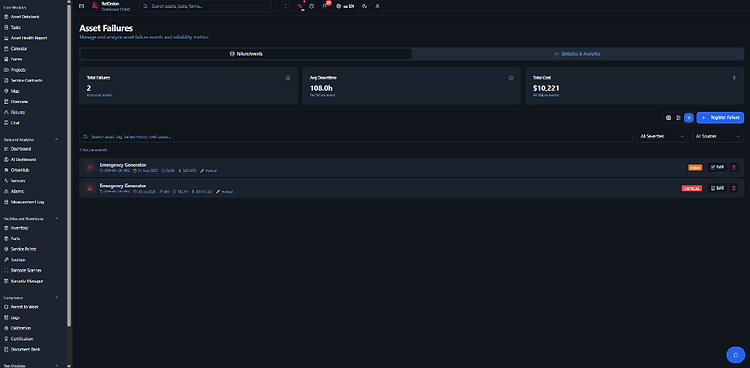This screenshot has width=750, height=368.
Task: Click the clock icon in the header
Action: click(311, 6)
